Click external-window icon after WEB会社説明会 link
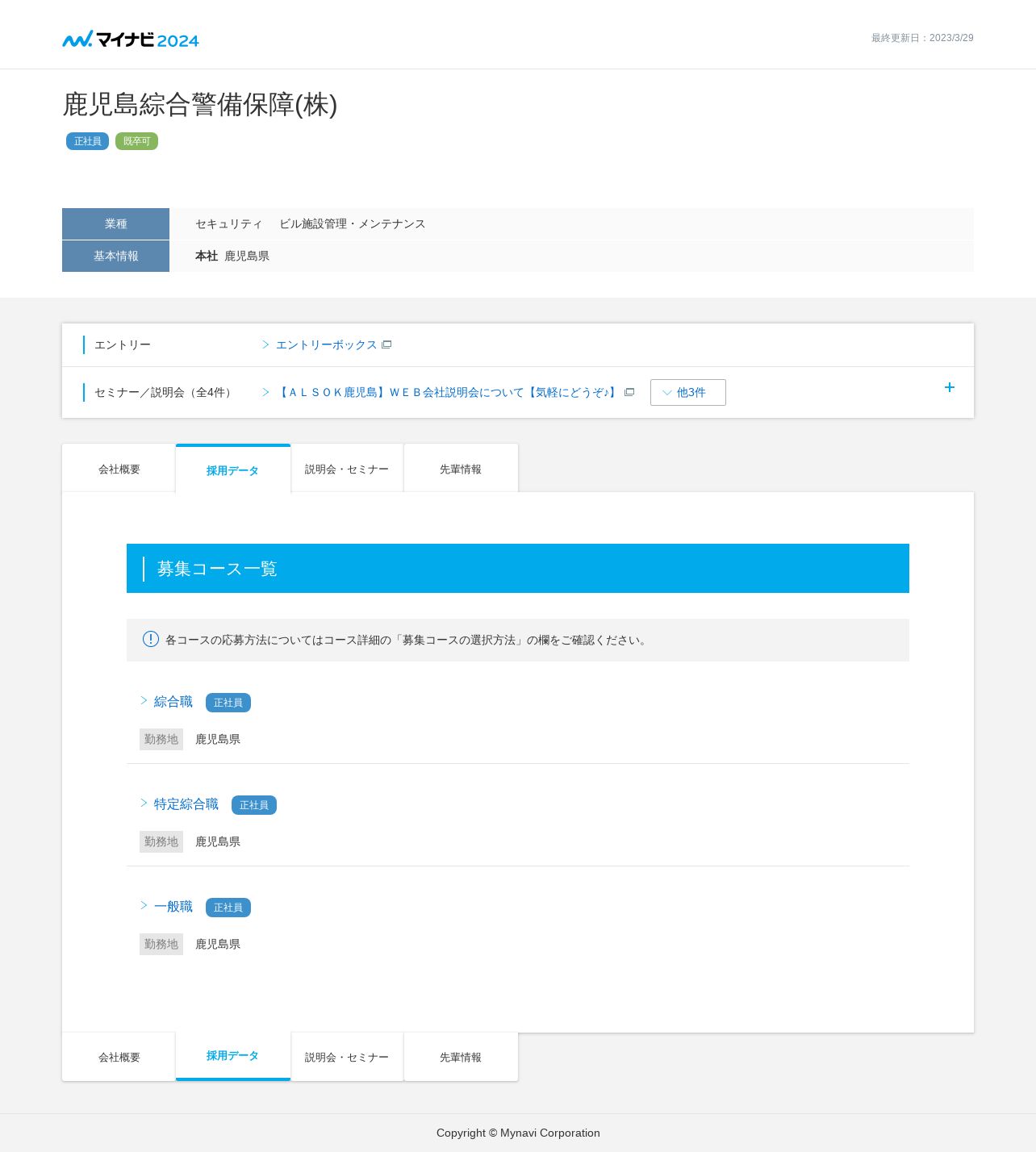Screen dimensions: 1036x1152 (x=629, y=392)
